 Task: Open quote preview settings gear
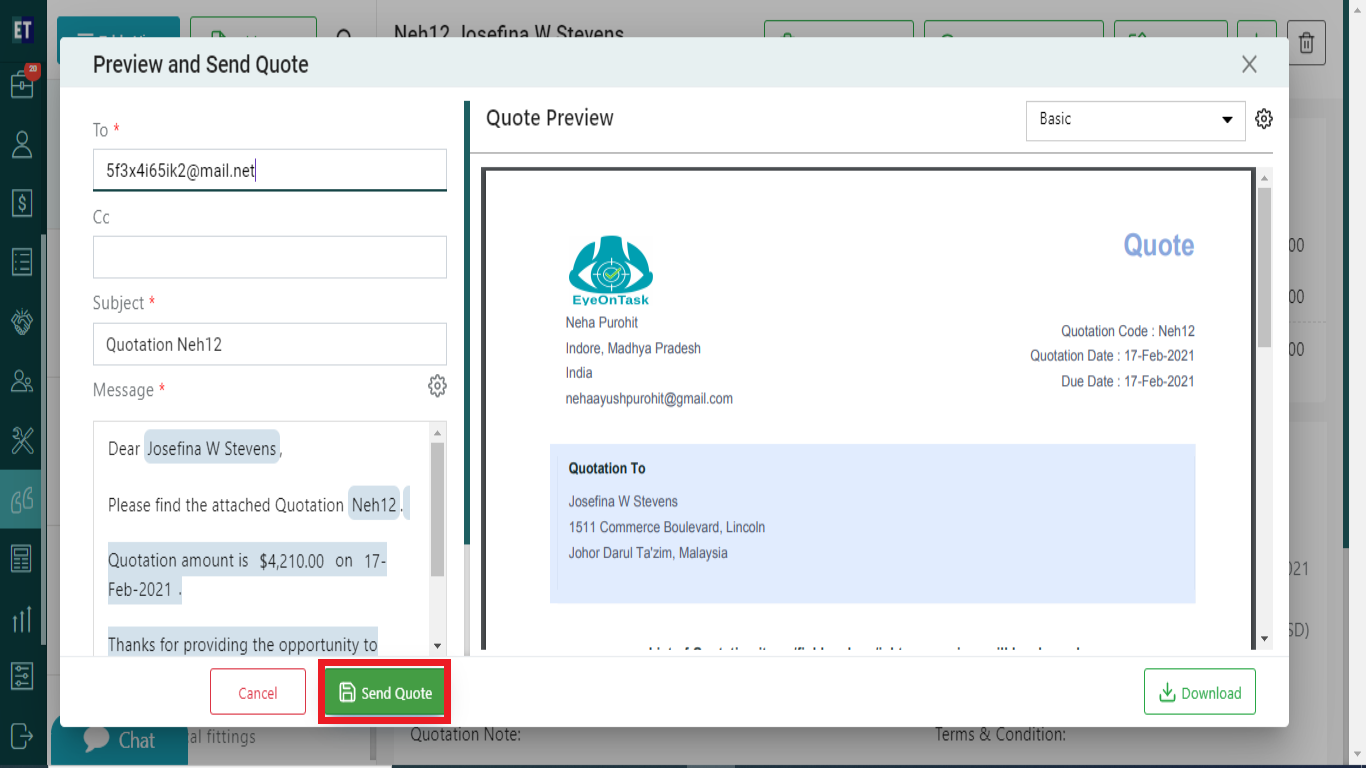point(1264,119)
